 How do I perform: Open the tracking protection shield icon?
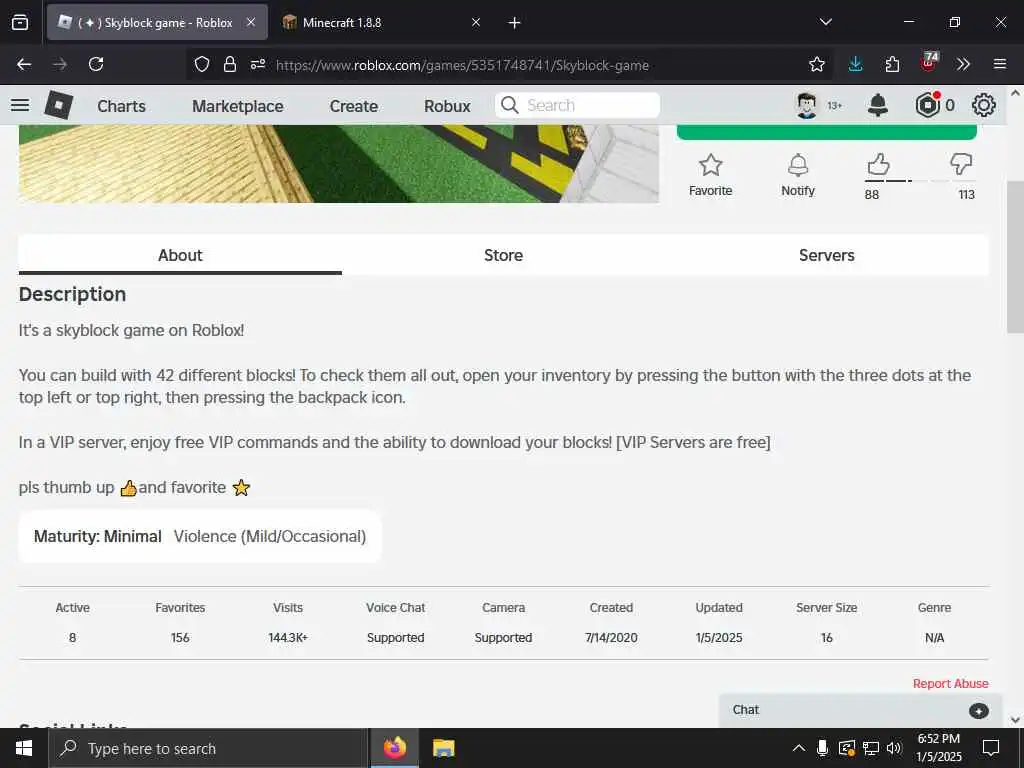pos(202,64)
